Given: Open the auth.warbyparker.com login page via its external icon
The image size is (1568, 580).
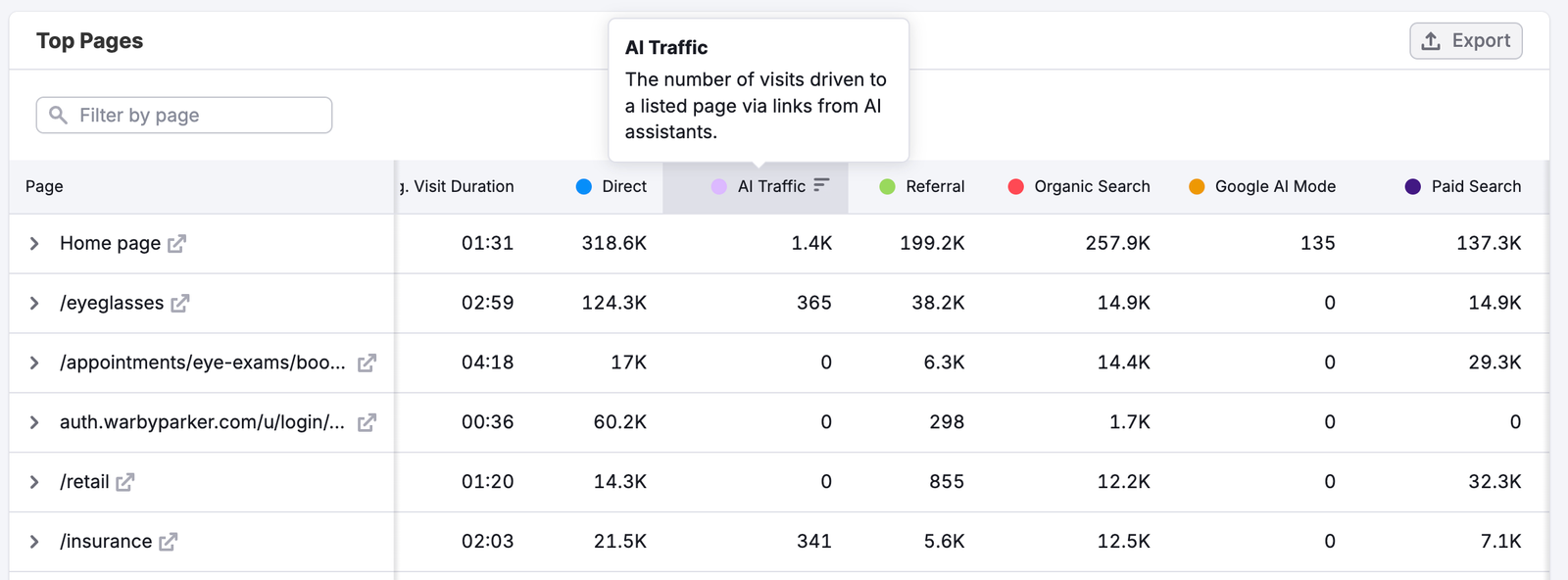Looking at the screenshot, I should (365, 422).
